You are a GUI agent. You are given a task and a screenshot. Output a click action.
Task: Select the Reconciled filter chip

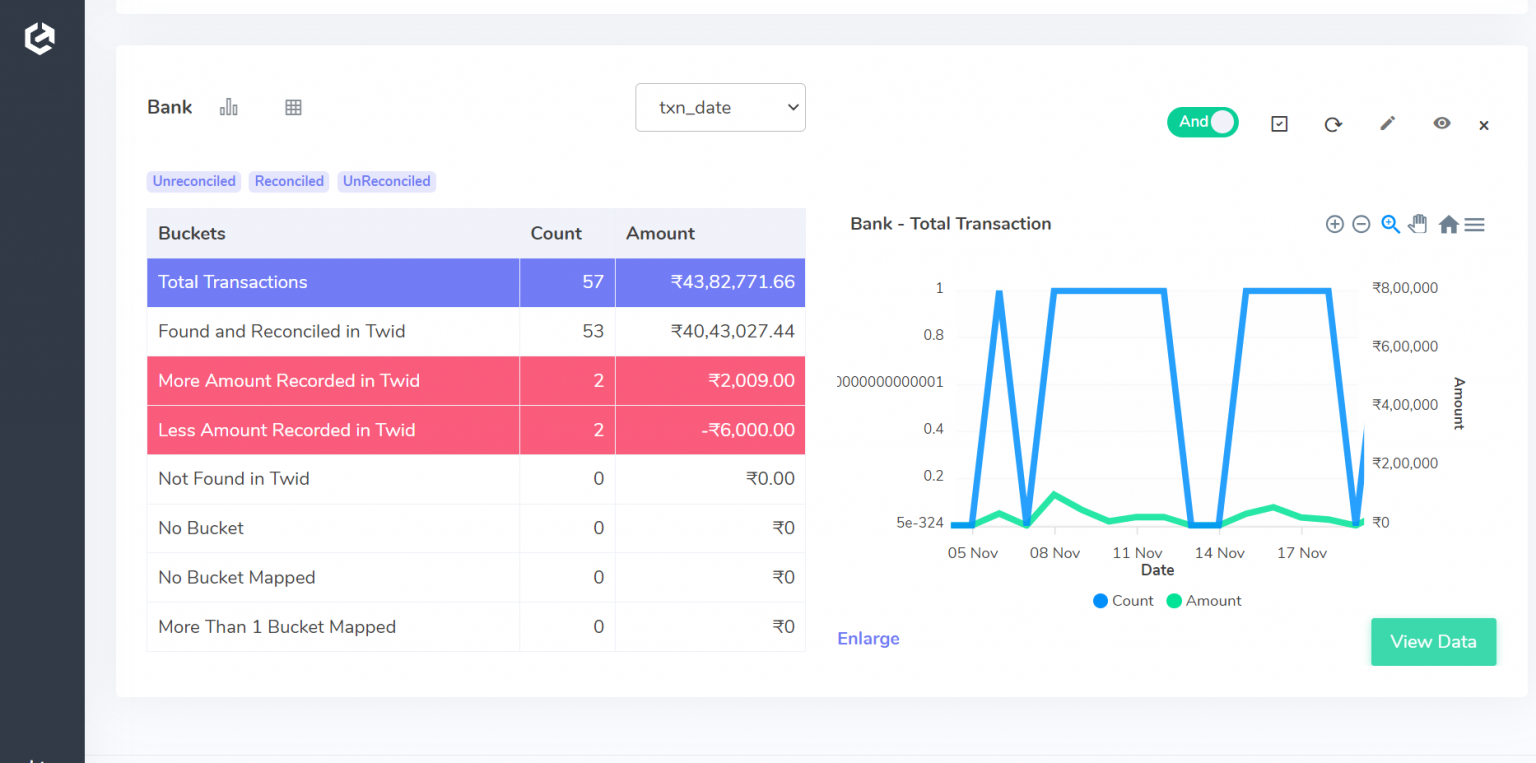(289, 181)
